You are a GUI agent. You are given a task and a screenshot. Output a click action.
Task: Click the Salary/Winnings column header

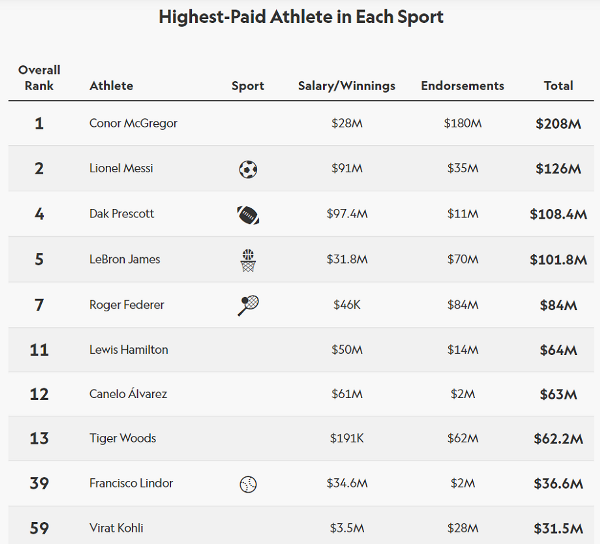(x=347, y=86)
